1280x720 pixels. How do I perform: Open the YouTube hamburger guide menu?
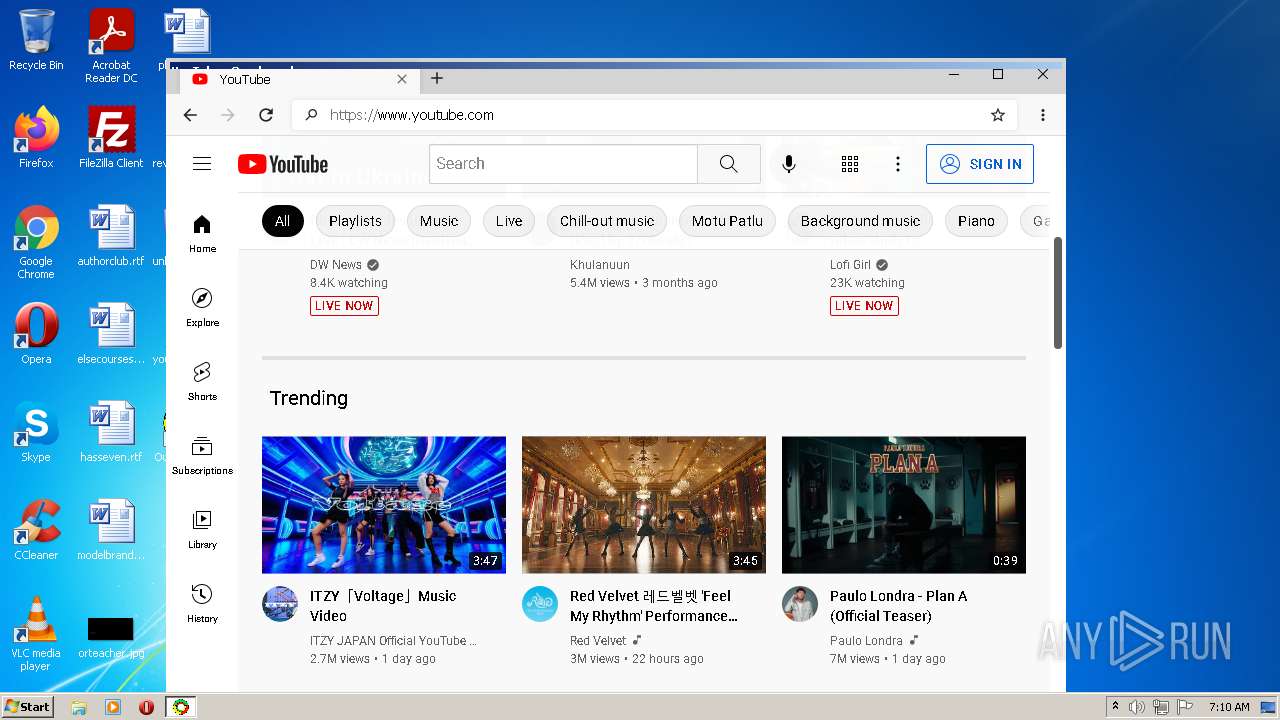[202, 164]
